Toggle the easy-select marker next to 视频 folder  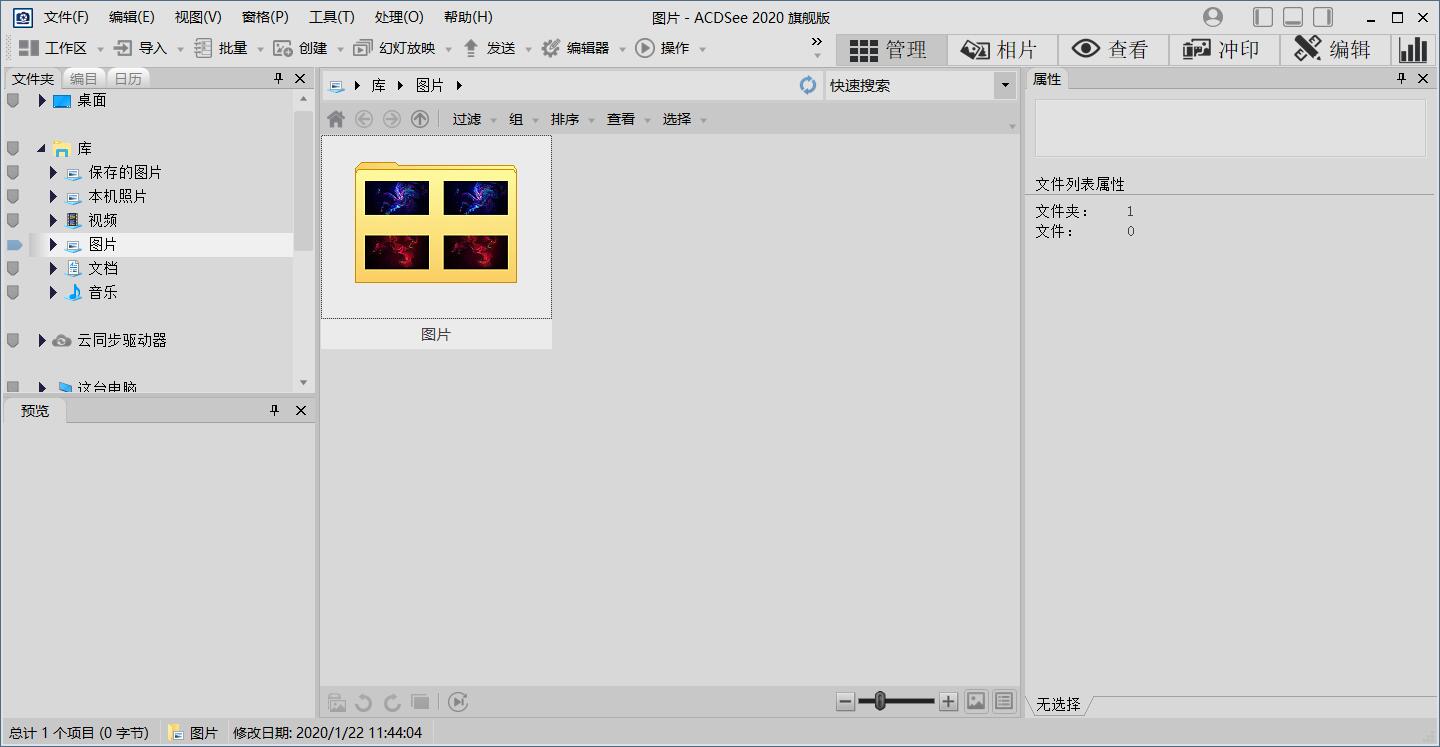click(x=13, y=220)
